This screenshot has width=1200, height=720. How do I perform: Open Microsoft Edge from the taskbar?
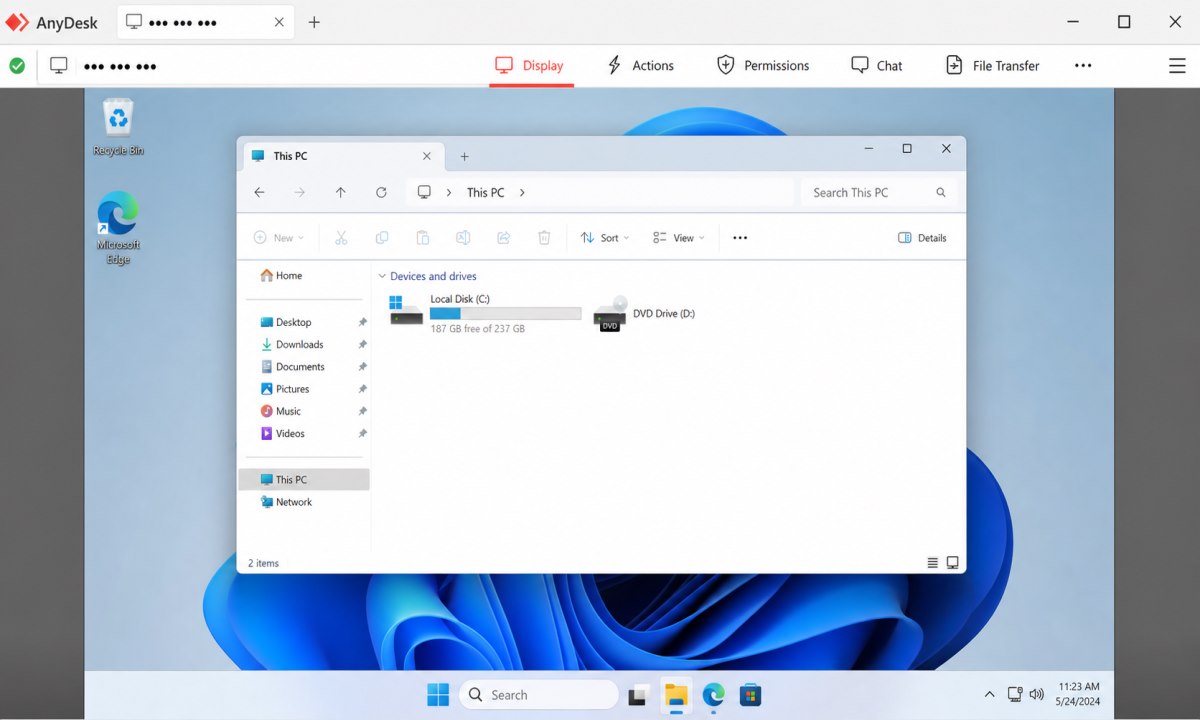[x=713, y=694]
